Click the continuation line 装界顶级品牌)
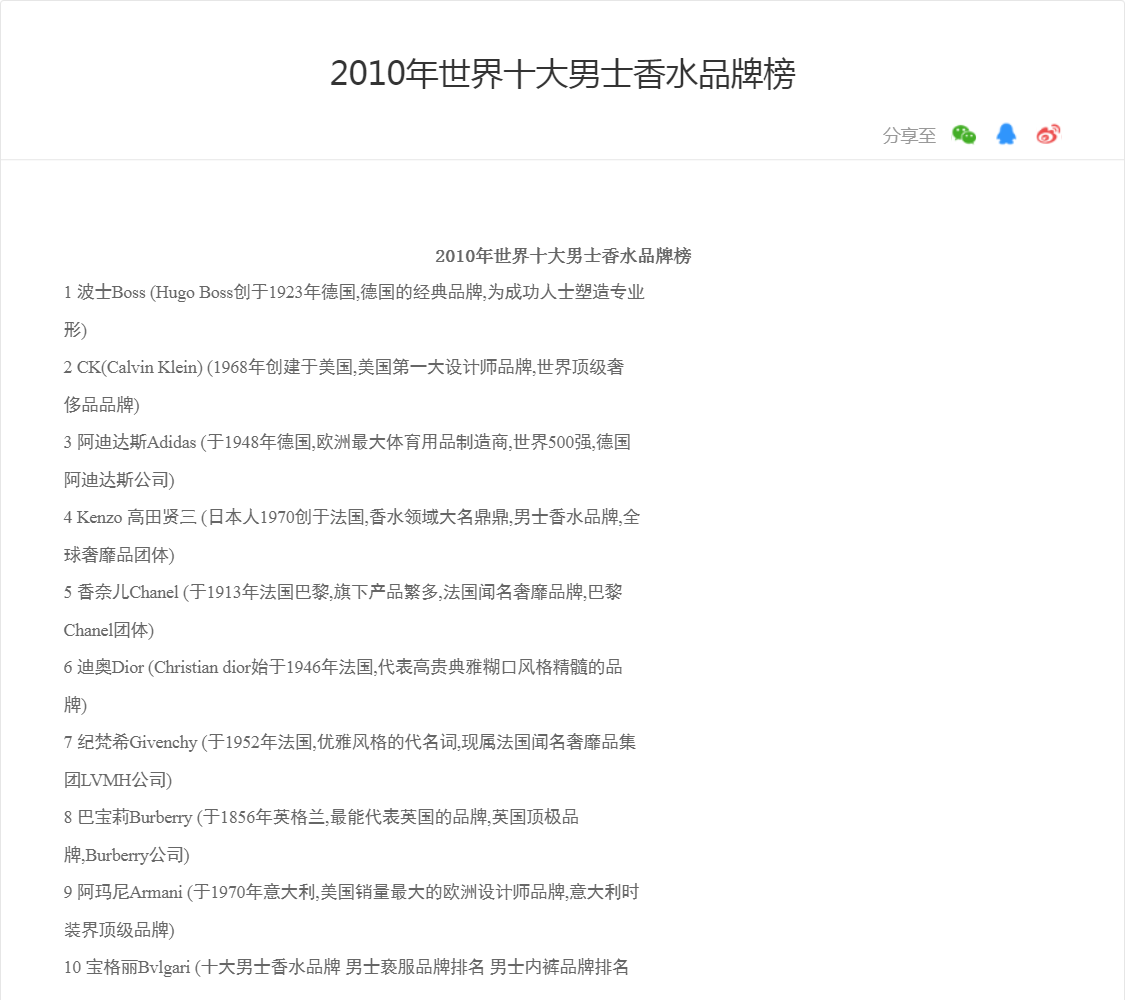 (x=119, y=930)
